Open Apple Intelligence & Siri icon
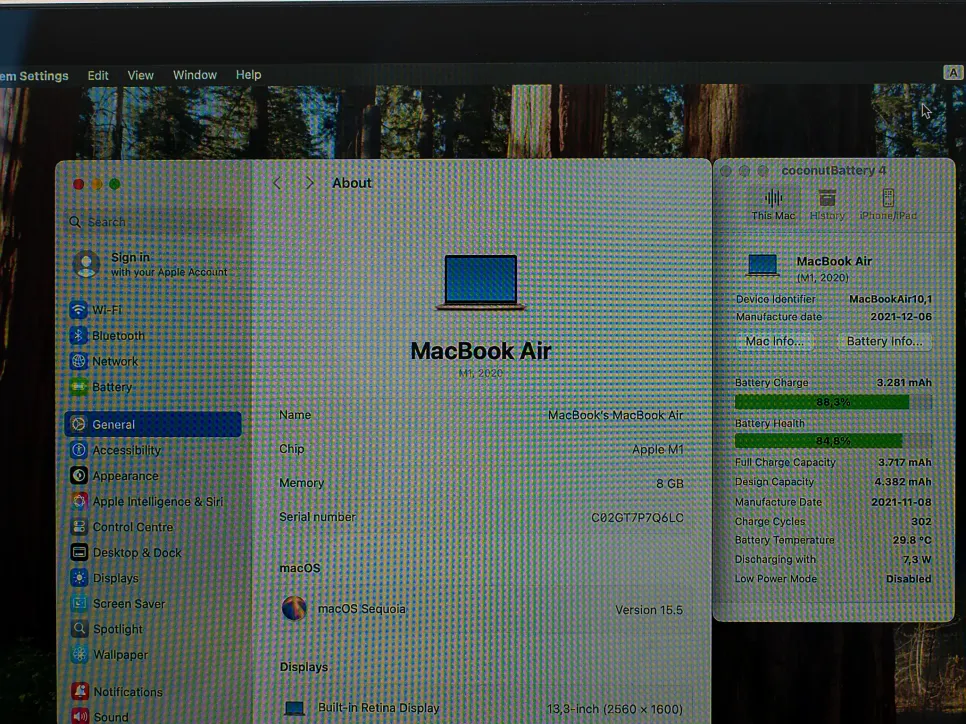The height and width of the screenshot is (724, 966). [x=79, y=501]
